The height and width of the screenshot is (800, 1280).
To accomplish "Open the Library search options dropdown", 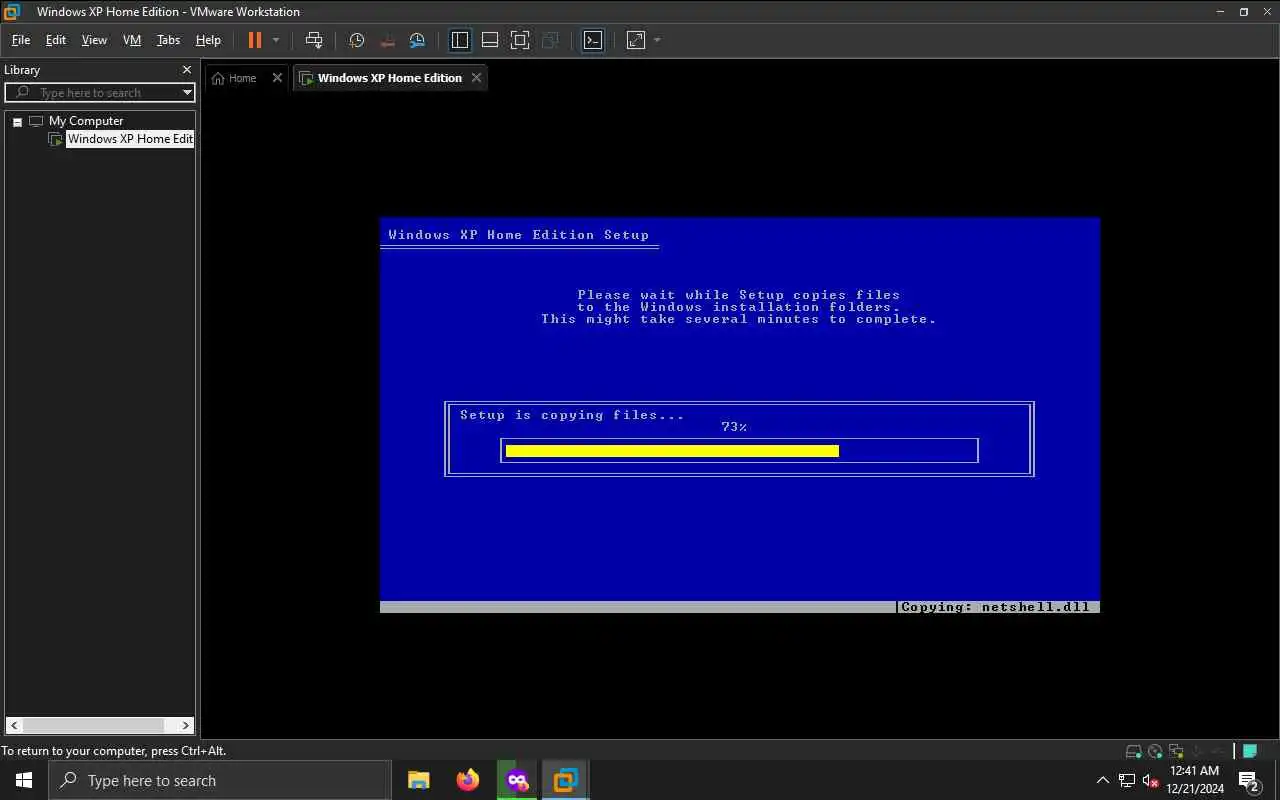I will point(187,93).
